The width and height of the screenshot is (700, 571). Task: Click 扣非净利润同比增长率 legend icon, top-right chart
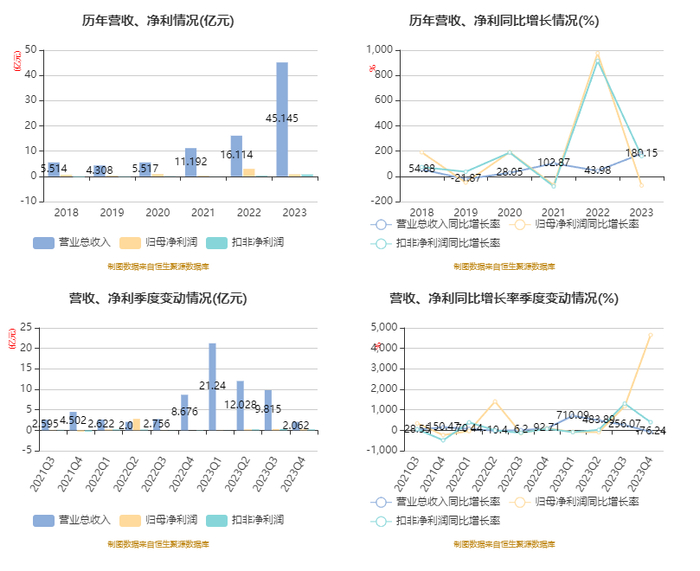tap(381, 244)
